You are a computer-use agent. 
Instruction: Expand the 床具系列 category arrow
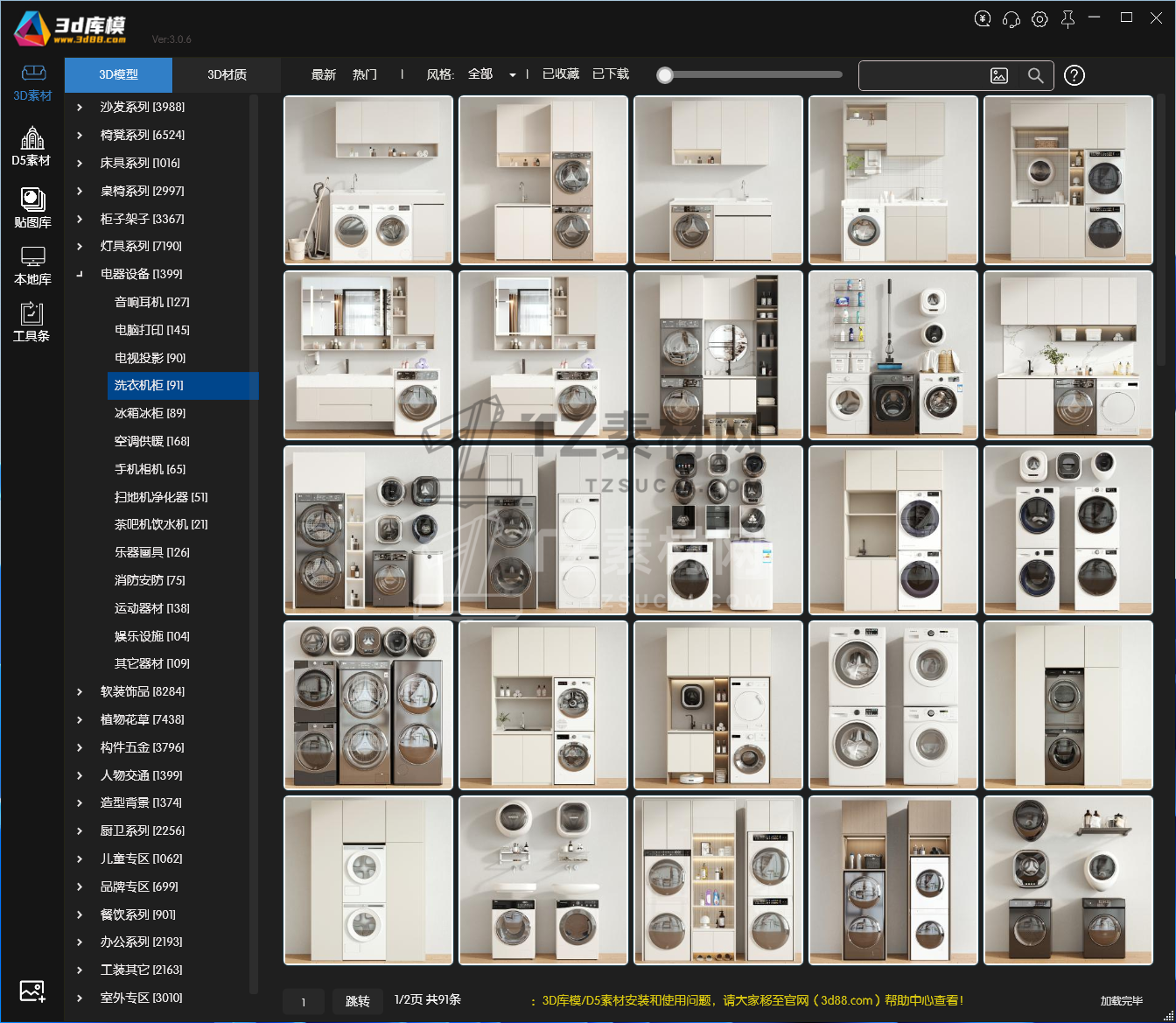[80, 163]
